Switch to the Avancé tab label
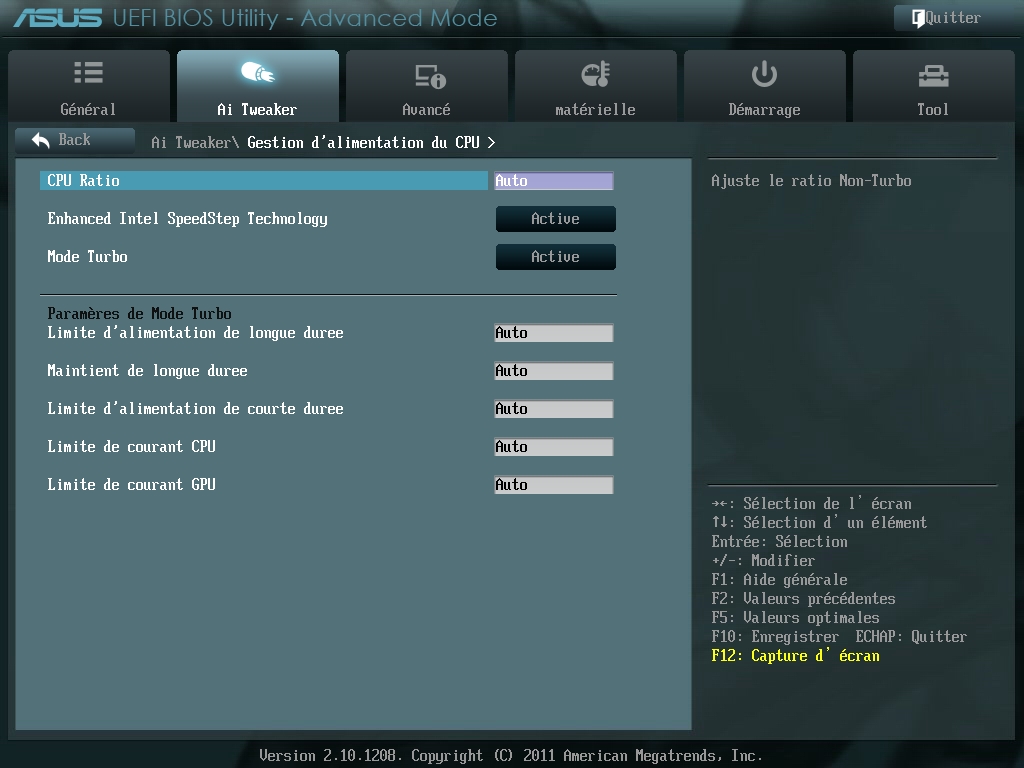This screenshot has width=1024, height=768. [x=426, y=110]
